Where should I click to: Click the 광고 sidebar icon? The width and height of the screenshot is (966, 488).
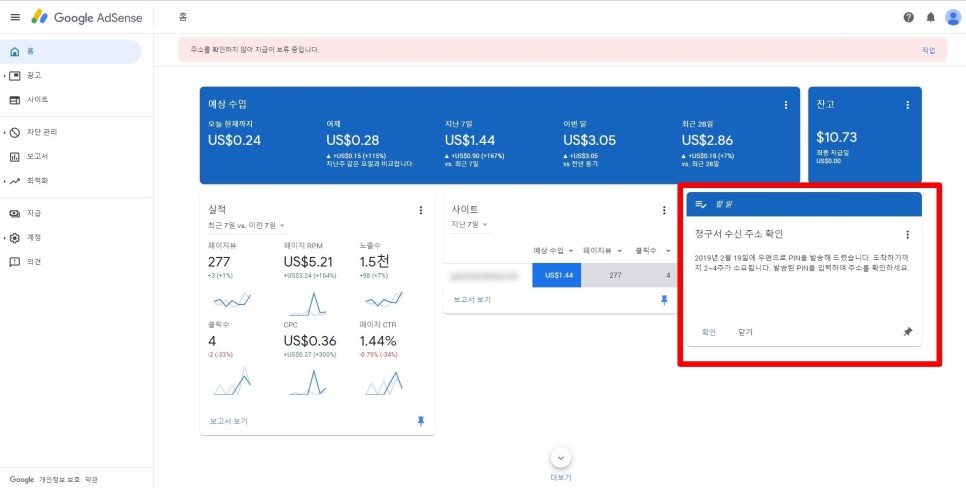click(x=15, y=75)
